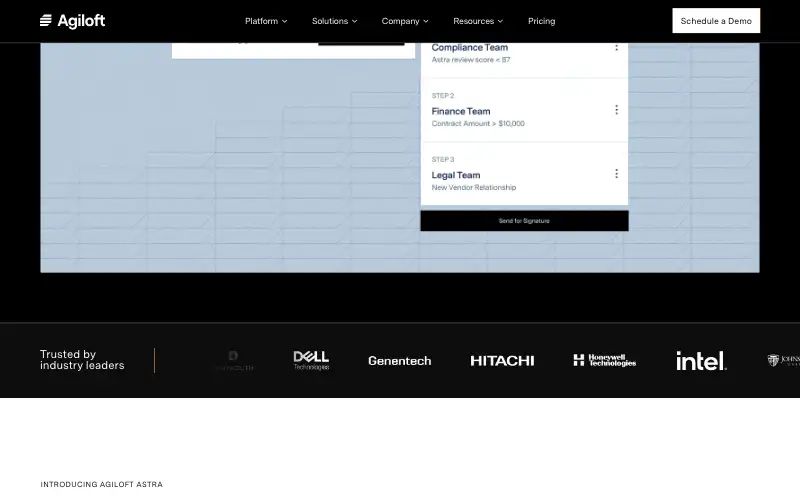Screen dimensions: 800x500
Task: Select the Compliance Team step title
Action: [x=469, y=47]
